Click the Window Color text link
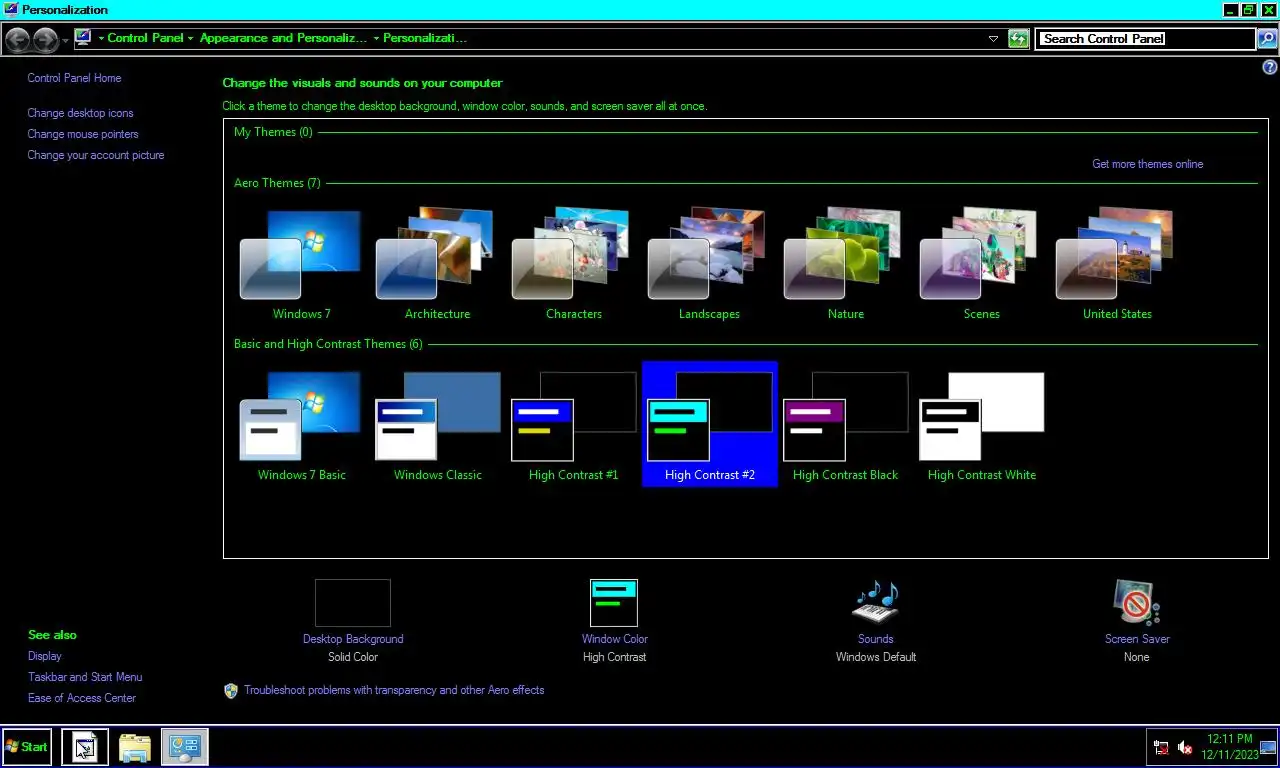Image resolution: width=1280 pixels, height=768 pixels. coord(615,639)
